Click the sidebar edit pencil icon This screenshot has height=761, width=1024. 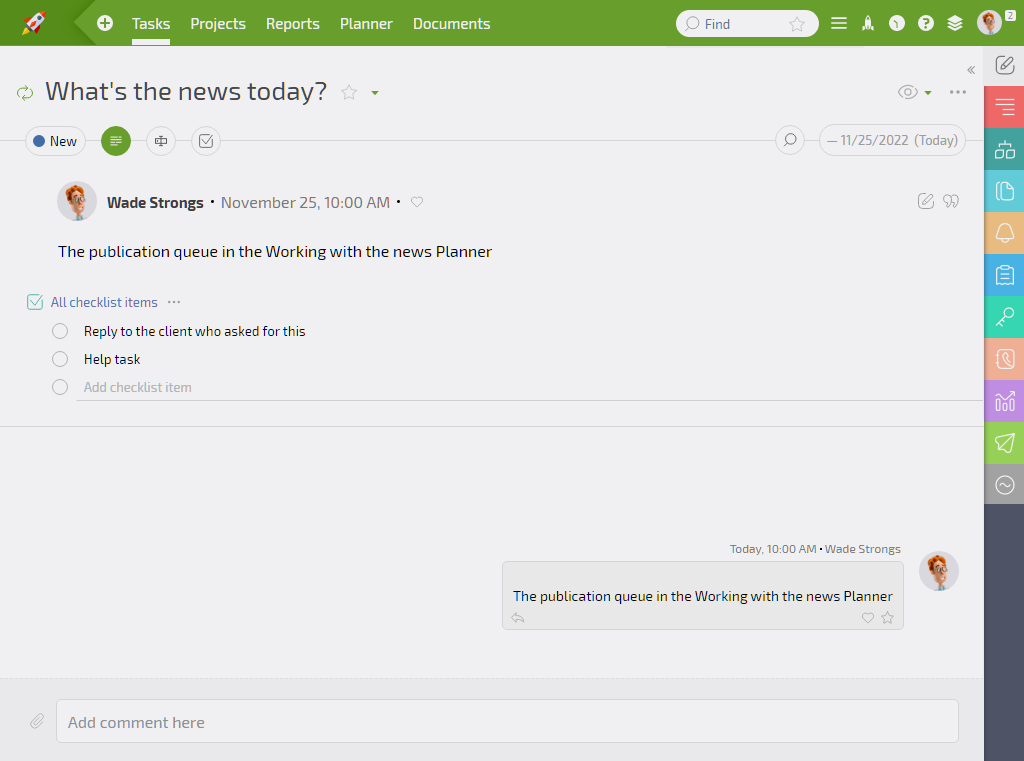coord(1004,65)
